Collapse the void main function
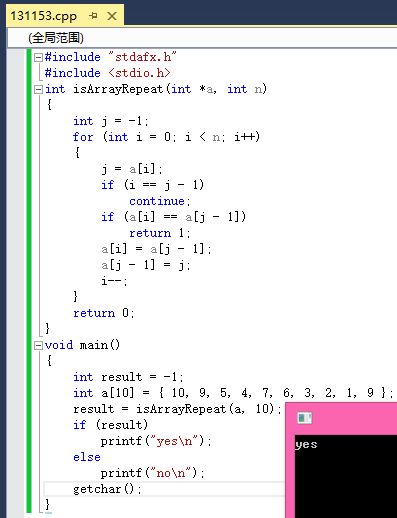397x518 pixels. pos(39,345)
